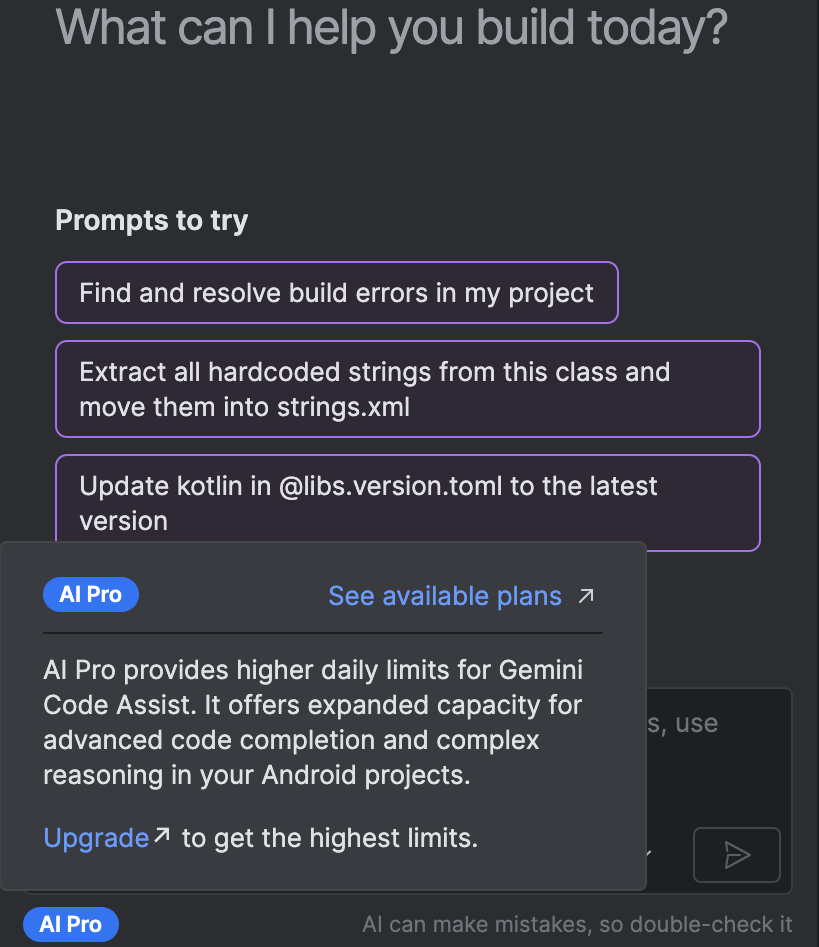Click the AI can make mistakes disclaimer
819x947 pixels.
(577, 925)
